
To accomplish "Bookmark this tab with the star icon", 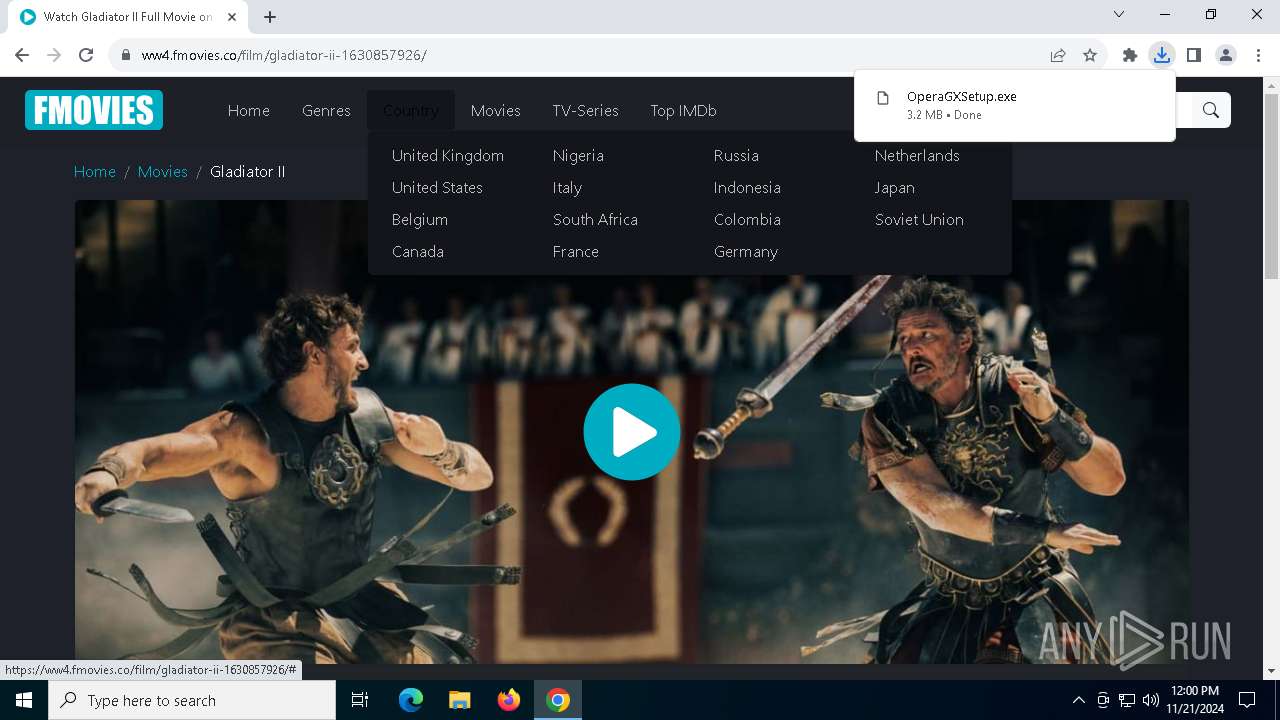I will click(x=1090, y=55).
